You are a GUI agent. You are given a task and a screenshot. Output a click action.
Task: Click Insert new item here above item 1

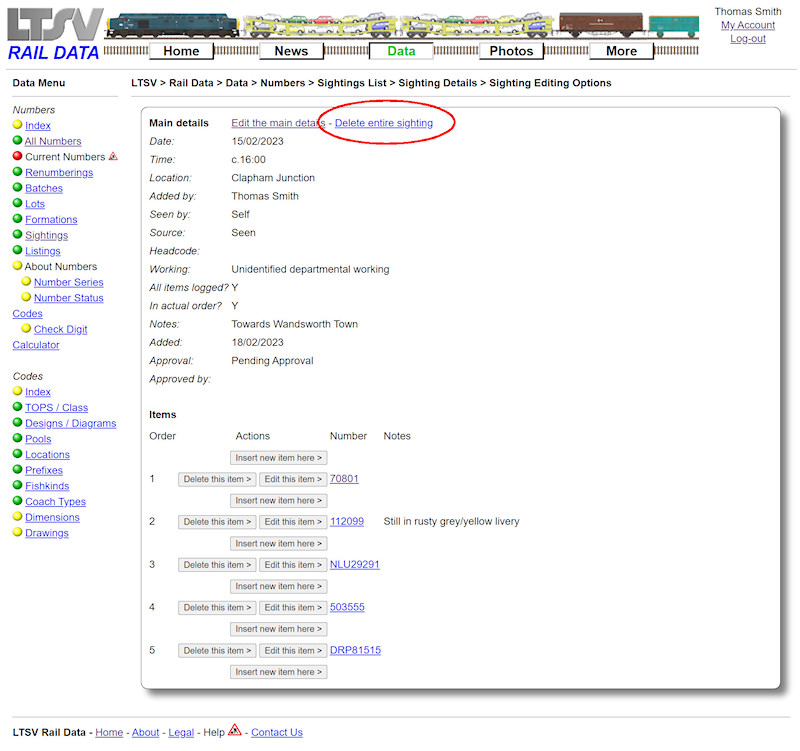(278, 457)
